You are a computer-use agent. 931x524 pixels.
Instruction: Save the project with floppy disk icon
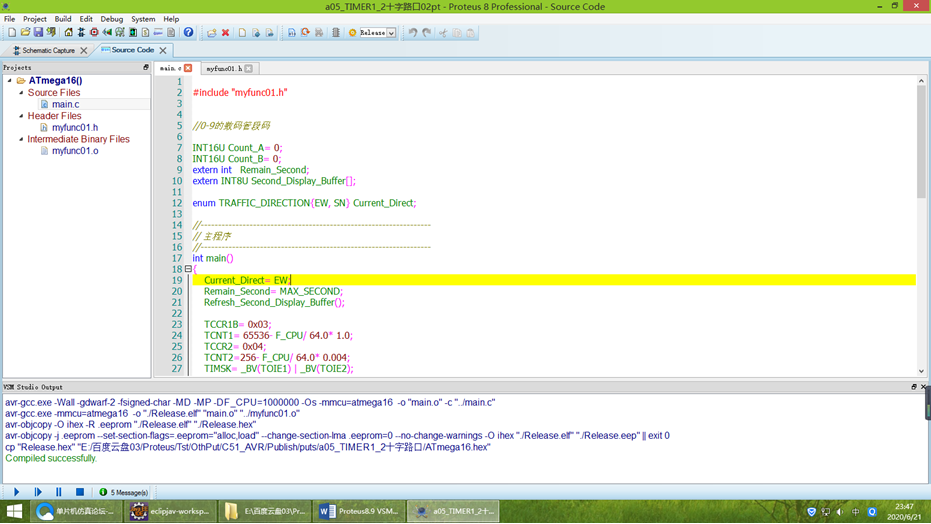[38, 33]
